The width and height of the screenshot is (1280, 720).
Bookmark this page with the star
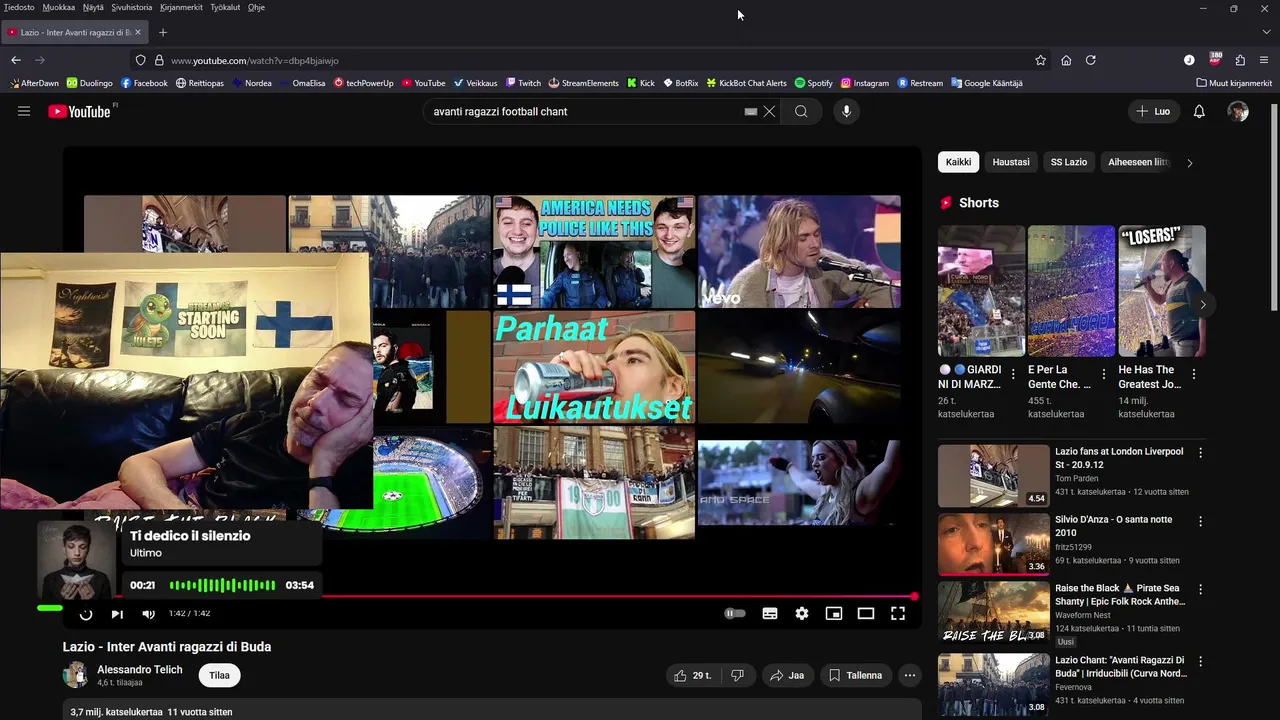[x=1040, y=60]
